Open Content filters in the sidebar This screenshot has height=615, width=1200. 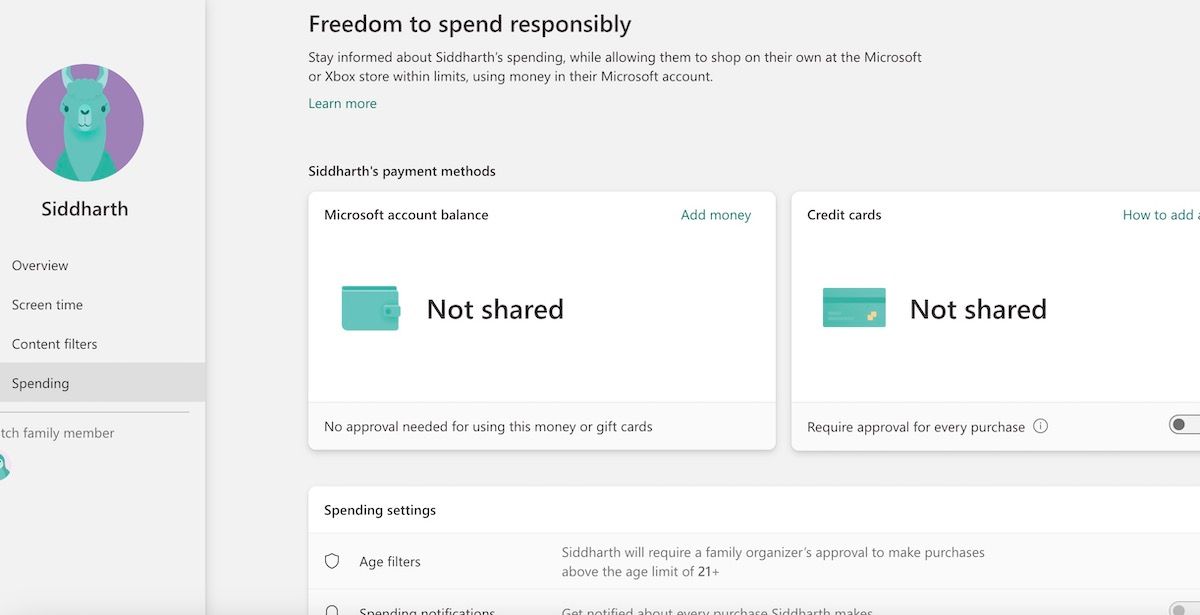(54, 344)
